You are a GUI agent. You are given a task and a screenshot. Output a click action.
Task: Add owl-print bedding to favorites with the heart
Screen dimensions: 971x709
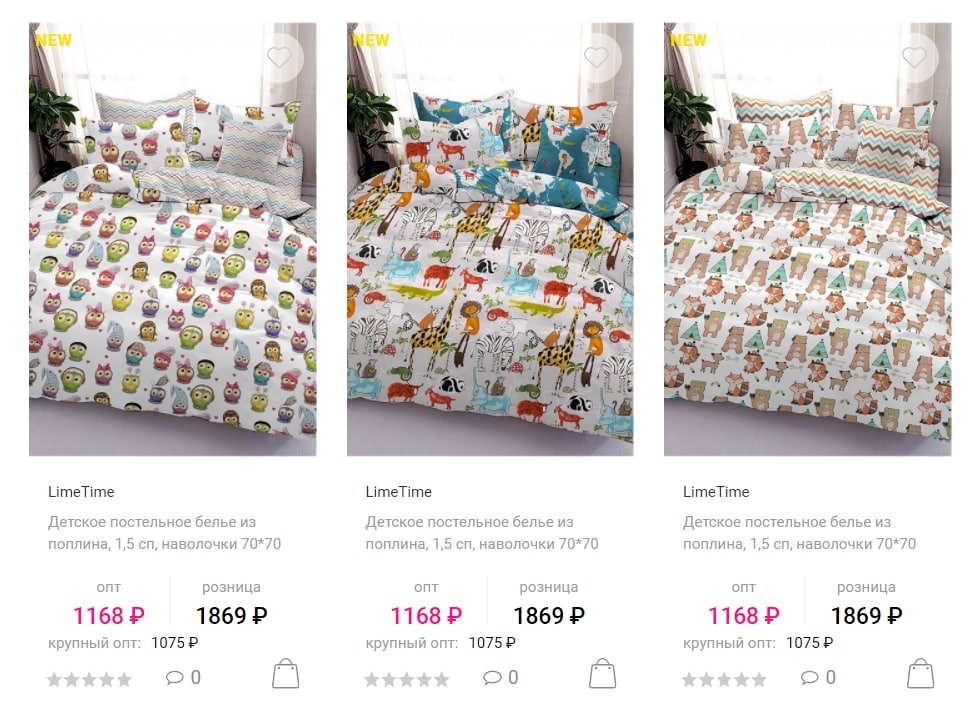[x=279, y=57]
